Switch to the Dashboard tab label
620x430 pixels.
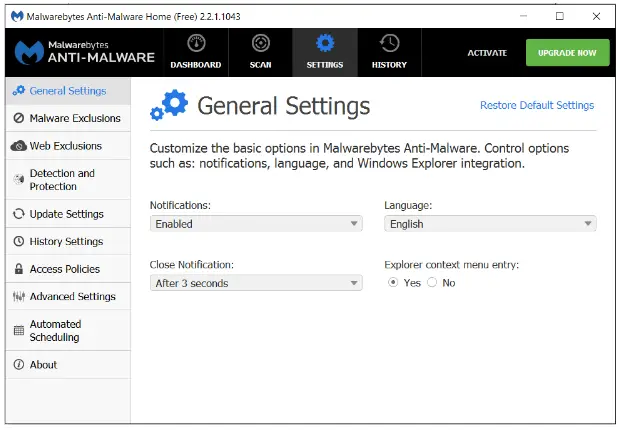coord(196,64)
